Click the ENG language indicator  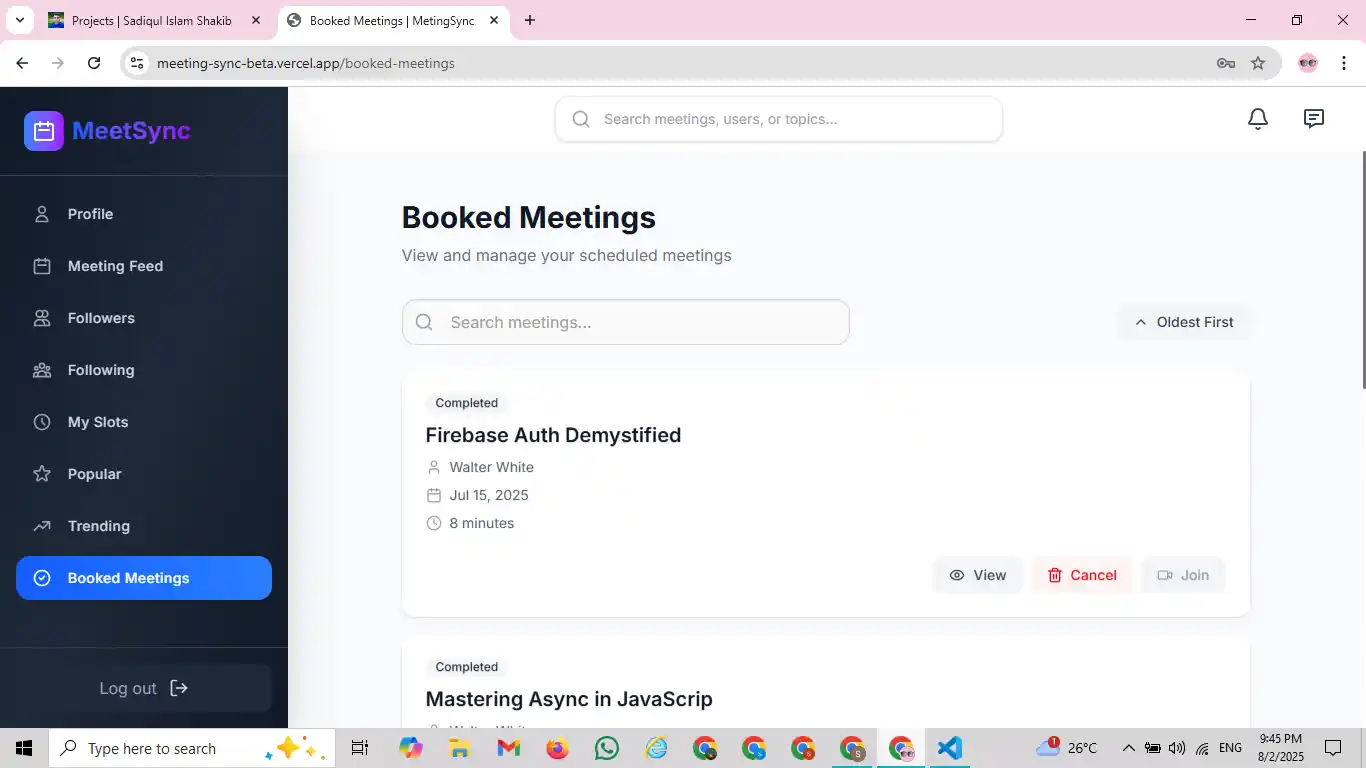pos(1230,748)
